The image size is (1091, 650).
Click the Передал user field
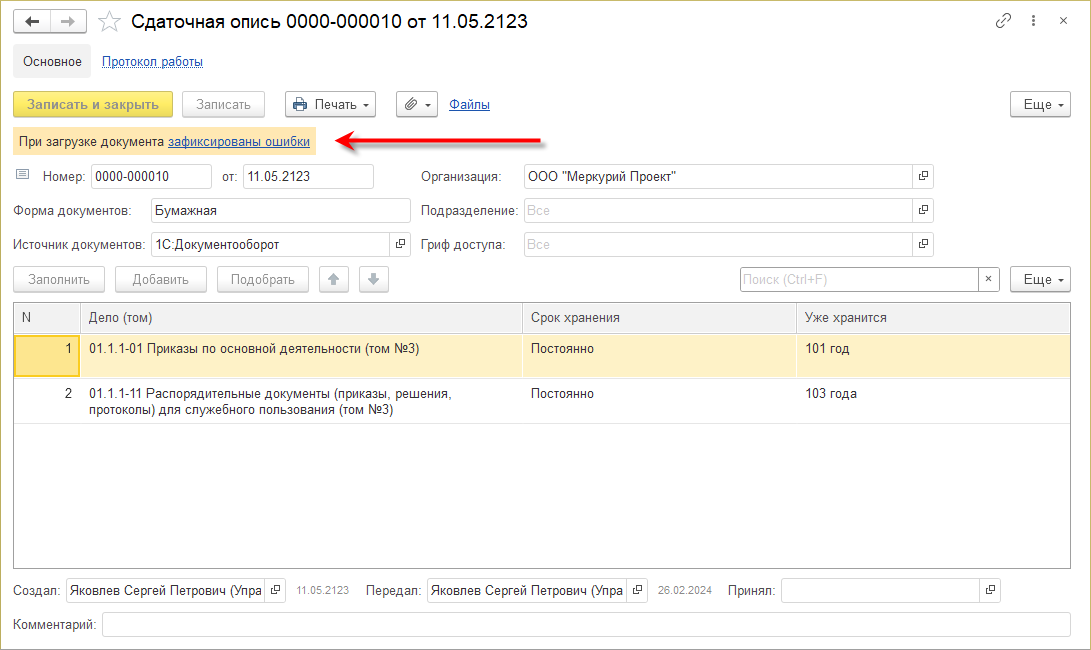527,590
